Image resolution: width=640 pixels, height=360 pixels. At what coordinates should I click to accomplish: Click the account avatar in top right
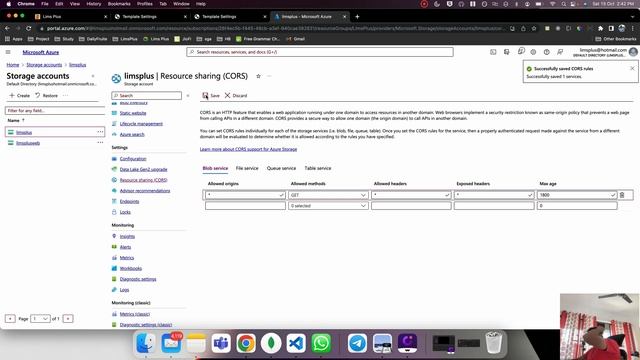pos(633,52)
